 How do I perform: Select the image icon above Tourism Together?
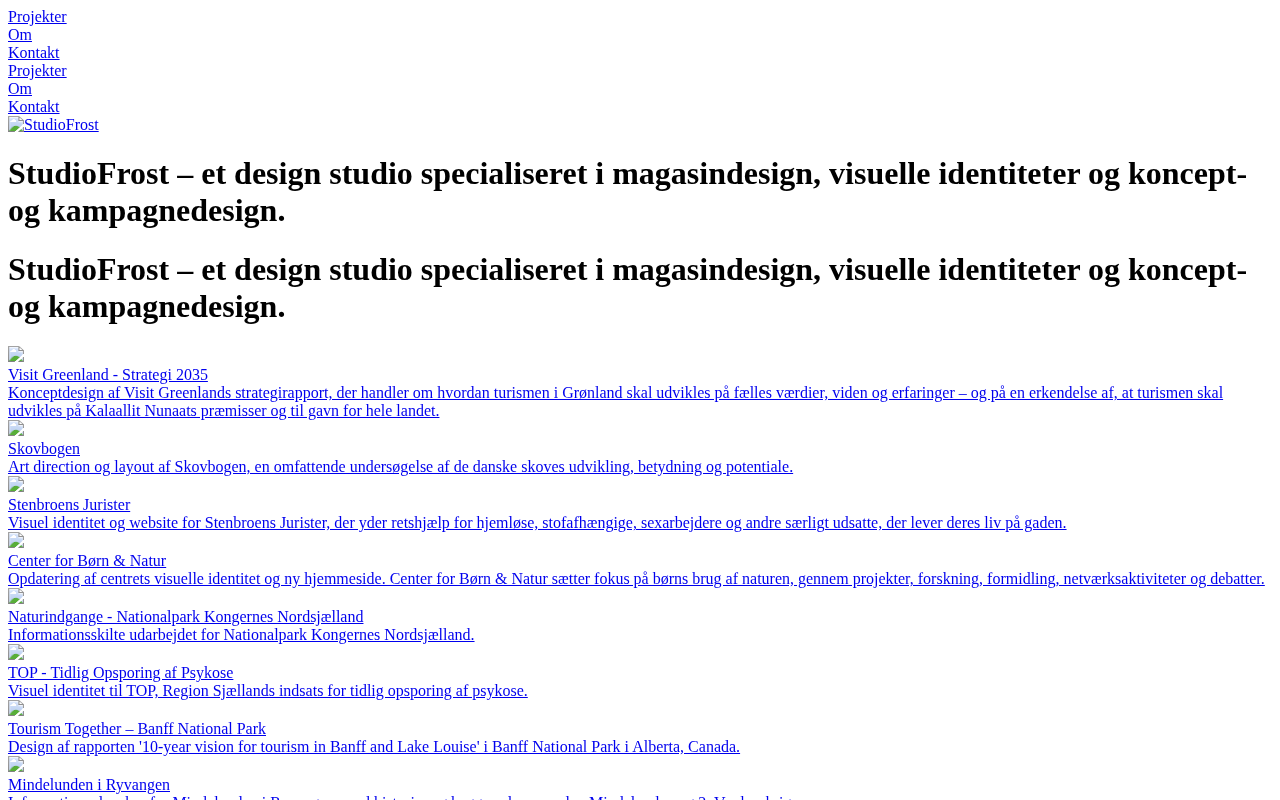point(16,709)
